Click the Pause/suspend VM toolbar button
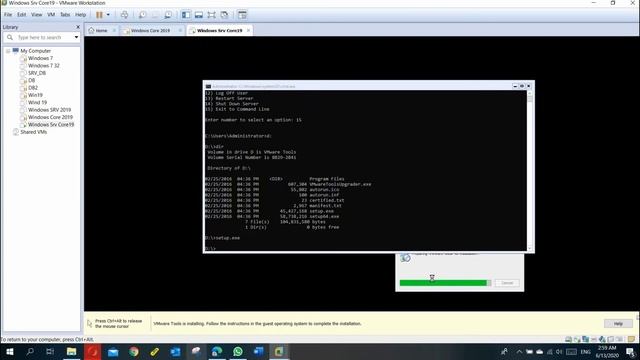The image size is (640, 360). [x=99, y=15]
